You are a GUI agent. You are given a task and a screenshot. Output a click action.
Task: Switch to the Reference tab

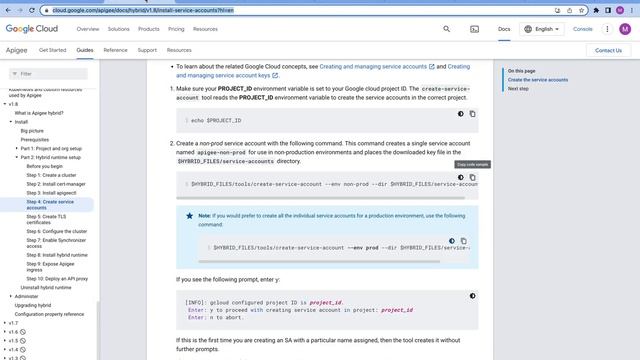click(x=116, y=50)
